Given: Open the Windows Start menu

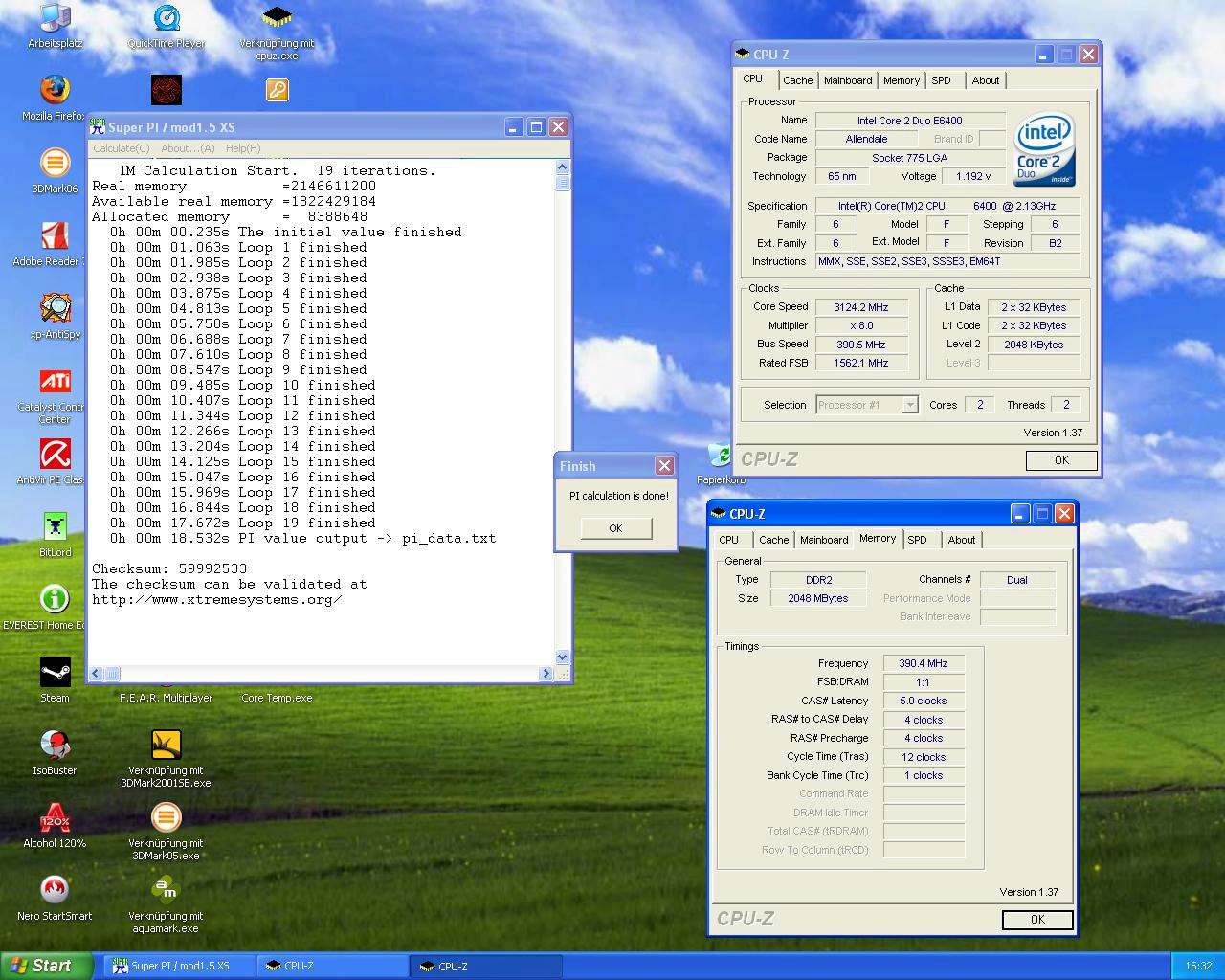Looking at the screenshot, I should point(47,966).
